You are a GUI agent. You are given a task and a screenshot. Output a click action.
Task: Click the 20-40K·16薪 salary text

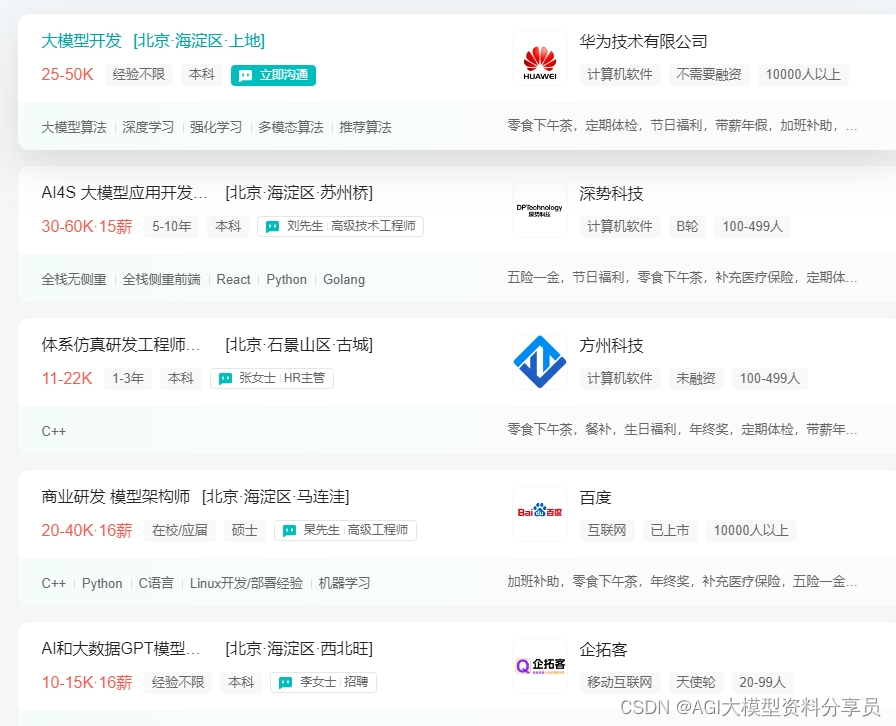87,531
